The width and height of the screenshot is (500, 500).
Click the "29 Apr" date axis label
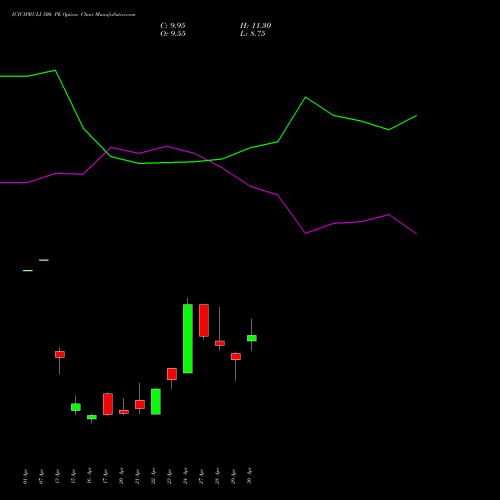click(x=234, y=476)
